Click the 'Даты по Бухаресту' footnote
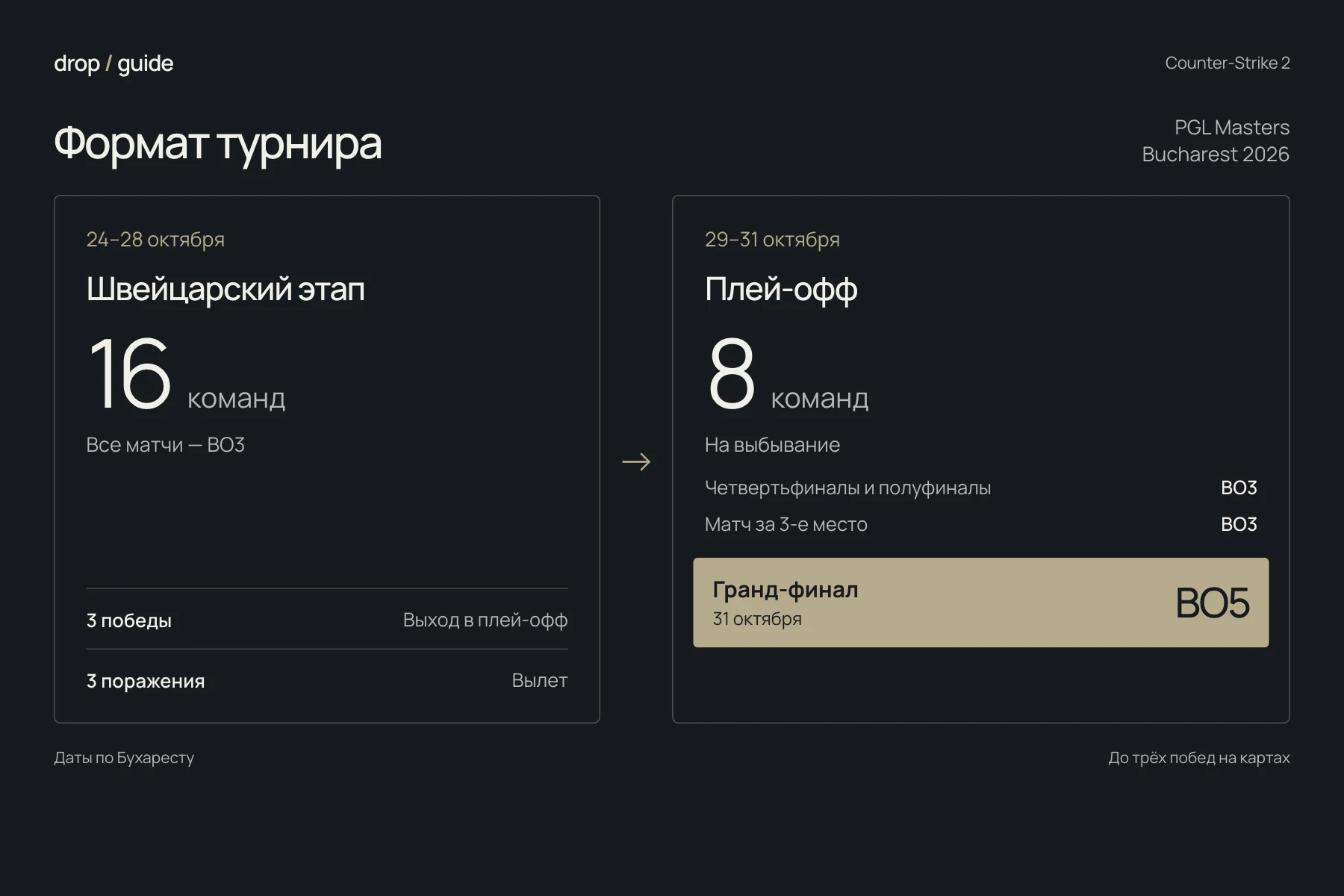This screenshot has height=896, width=1344. coord(124,758)
